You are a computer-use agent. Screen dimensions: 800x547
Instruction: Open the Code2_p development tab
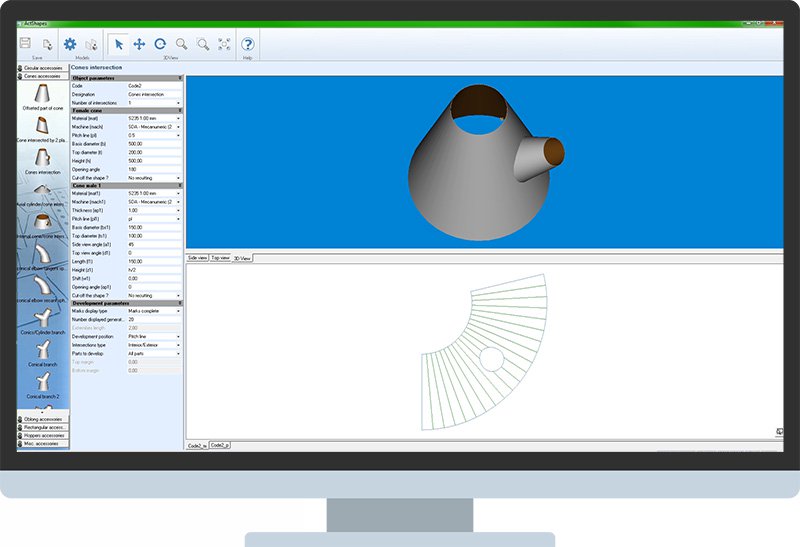click(x=220, y=445)
